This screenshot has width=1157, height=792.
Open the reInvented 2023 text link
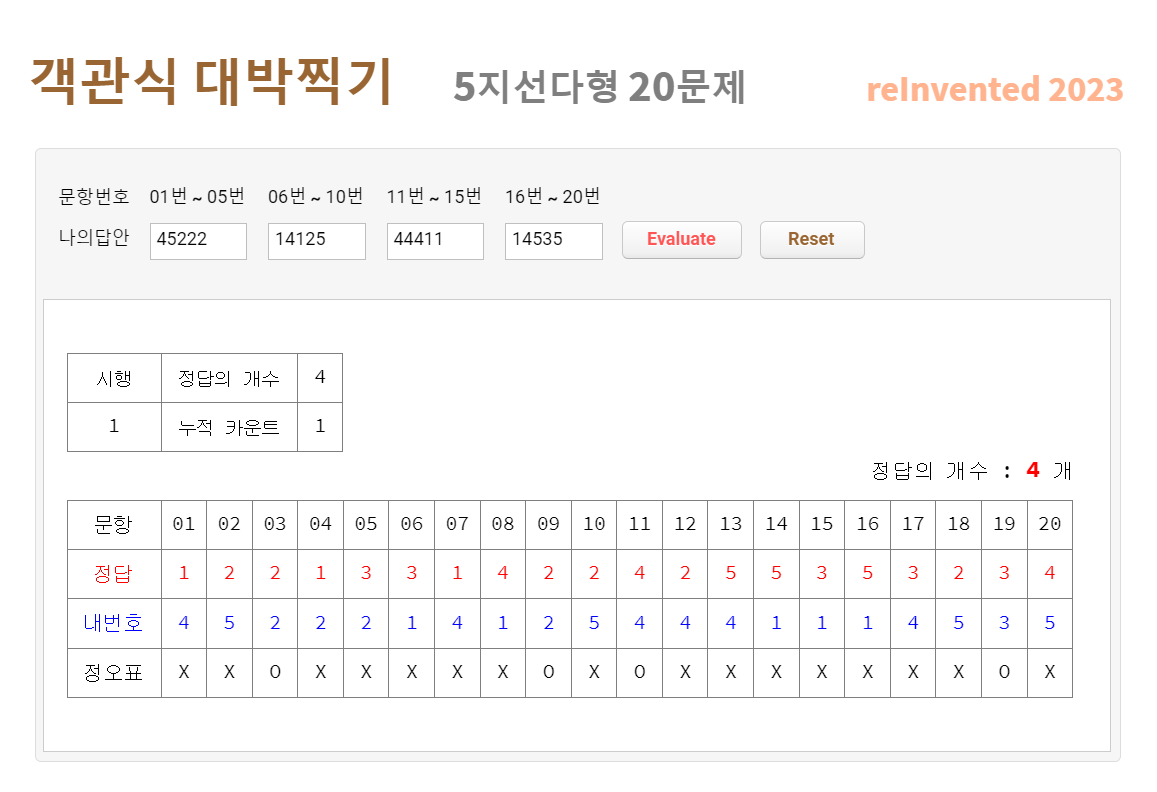(x=994, y=89)
